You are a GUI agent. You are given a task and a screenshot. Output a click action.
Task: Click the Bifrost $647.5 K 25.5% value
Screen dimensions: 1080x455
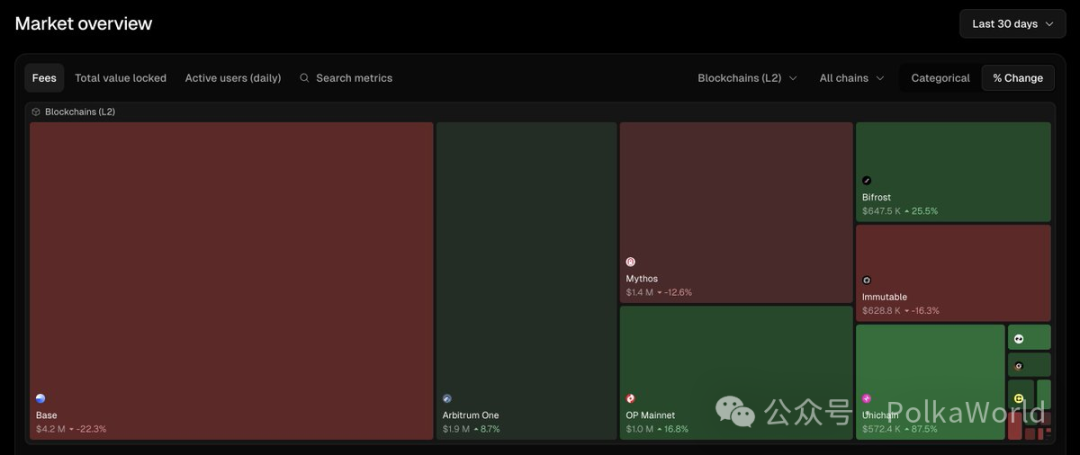[x=900, y=211]
